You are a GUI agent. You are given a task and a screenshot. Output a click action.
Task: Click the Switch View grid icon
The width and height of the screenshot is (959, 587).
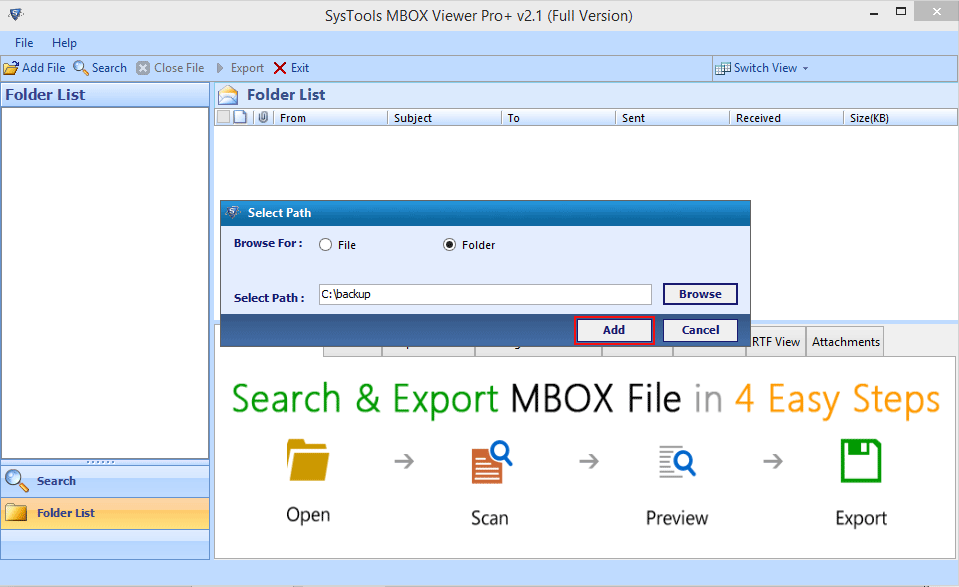[x=723, y=68]
